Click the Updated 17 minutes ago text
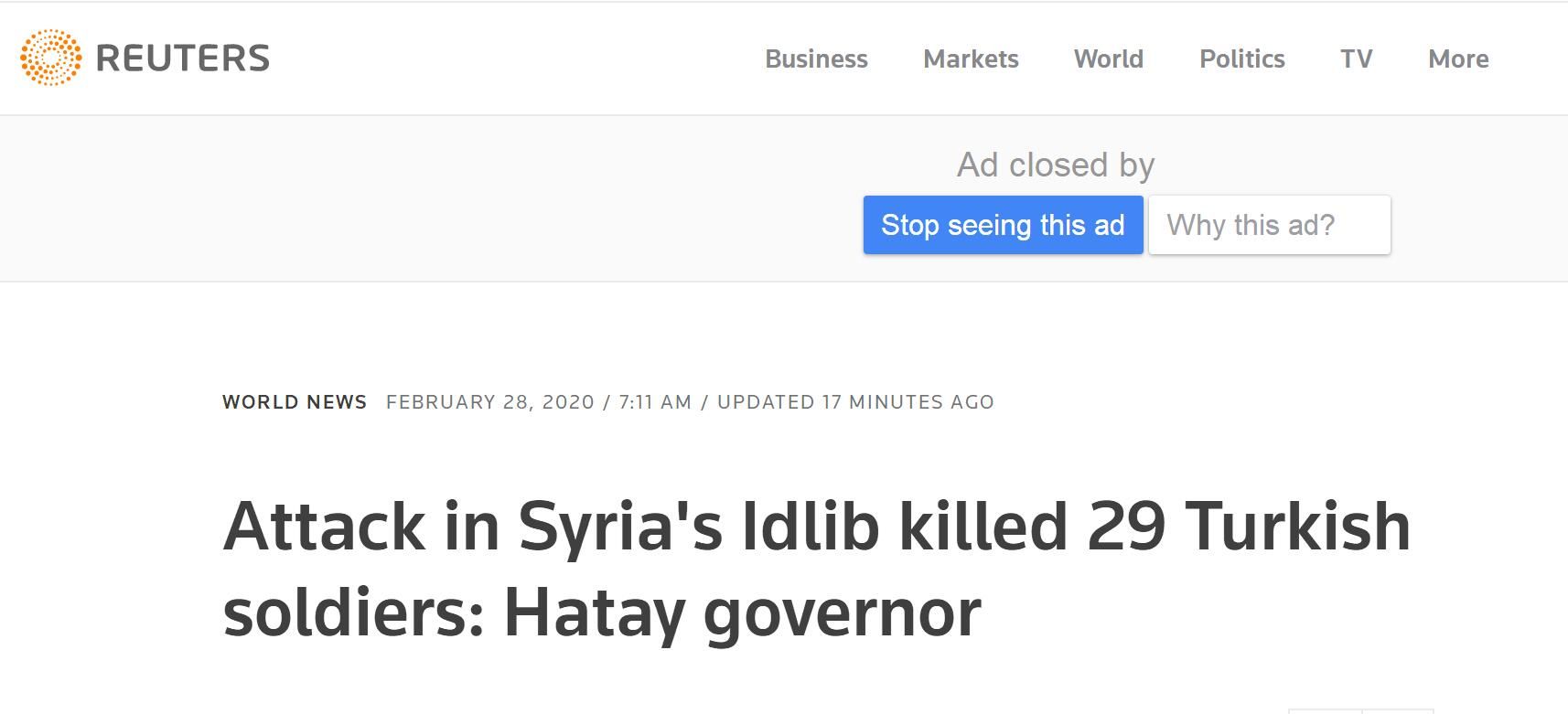The width and height of the screenshot is (1568, 714). 855,402
